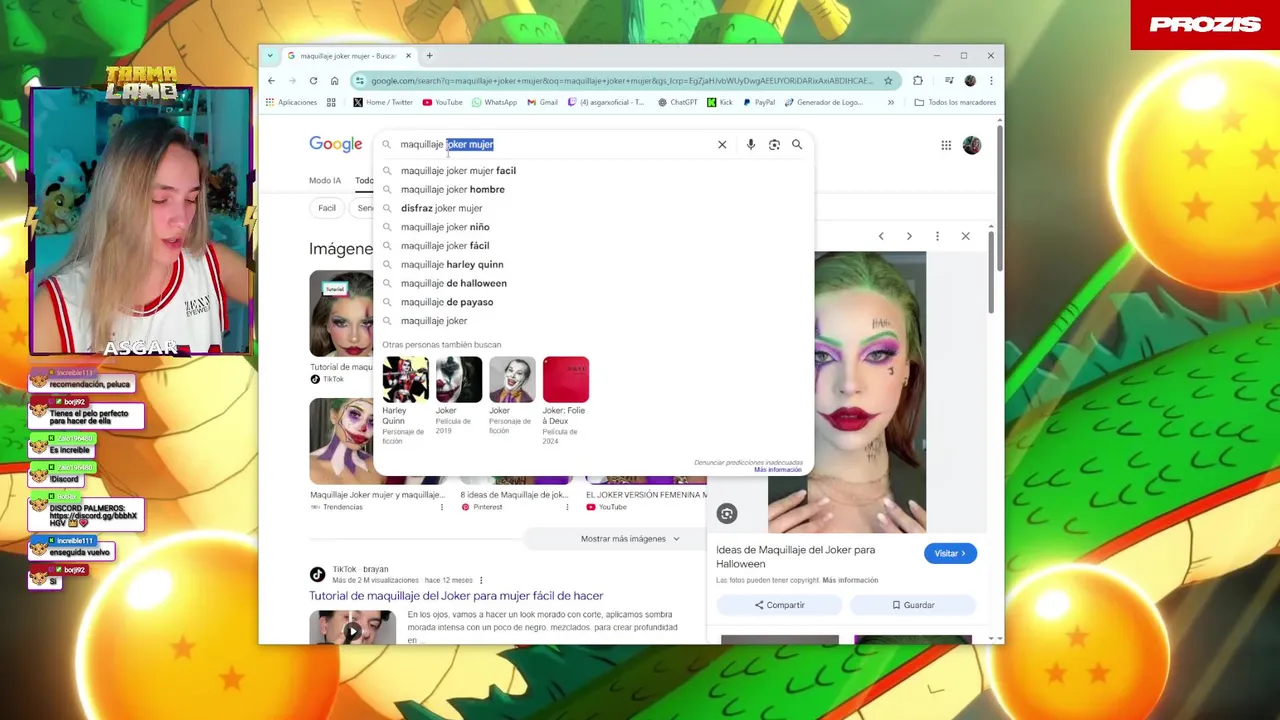Go back with the browser back arrow
Screen dimensions: 1280x720
(271, 81)
